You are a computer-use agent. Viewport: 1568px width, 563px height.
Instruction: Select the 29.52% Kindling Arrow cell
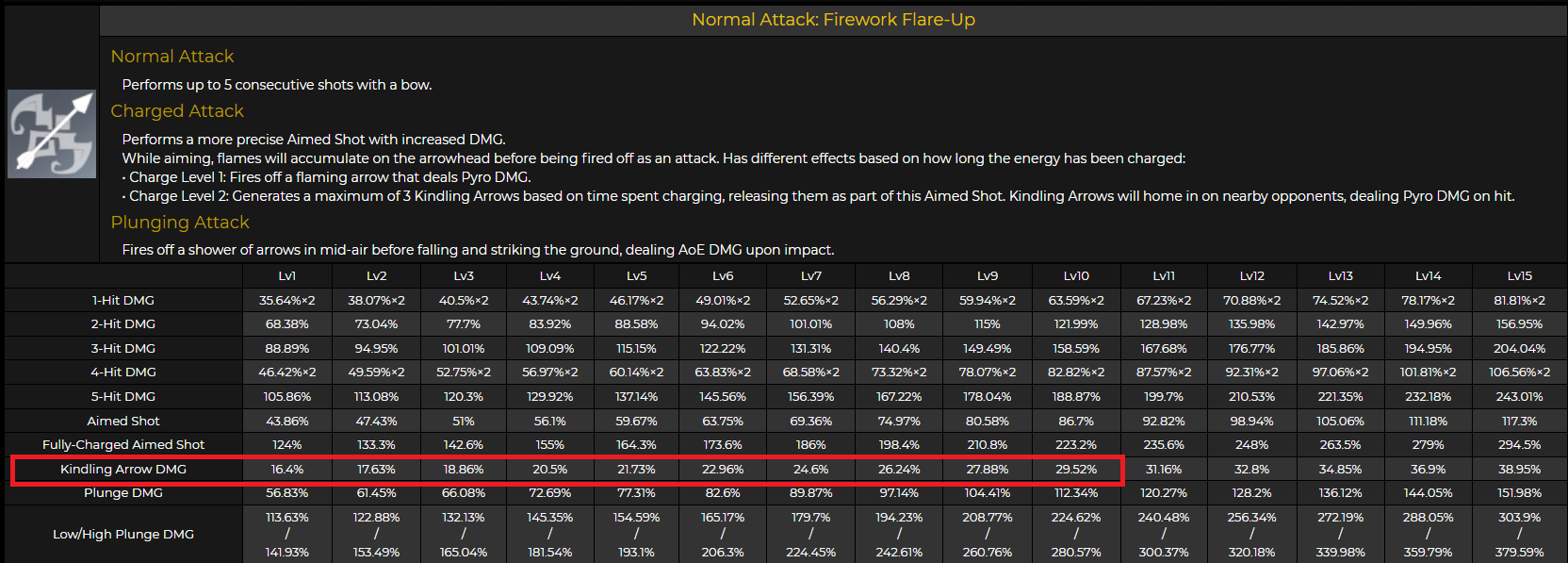tap(1076, 469)
